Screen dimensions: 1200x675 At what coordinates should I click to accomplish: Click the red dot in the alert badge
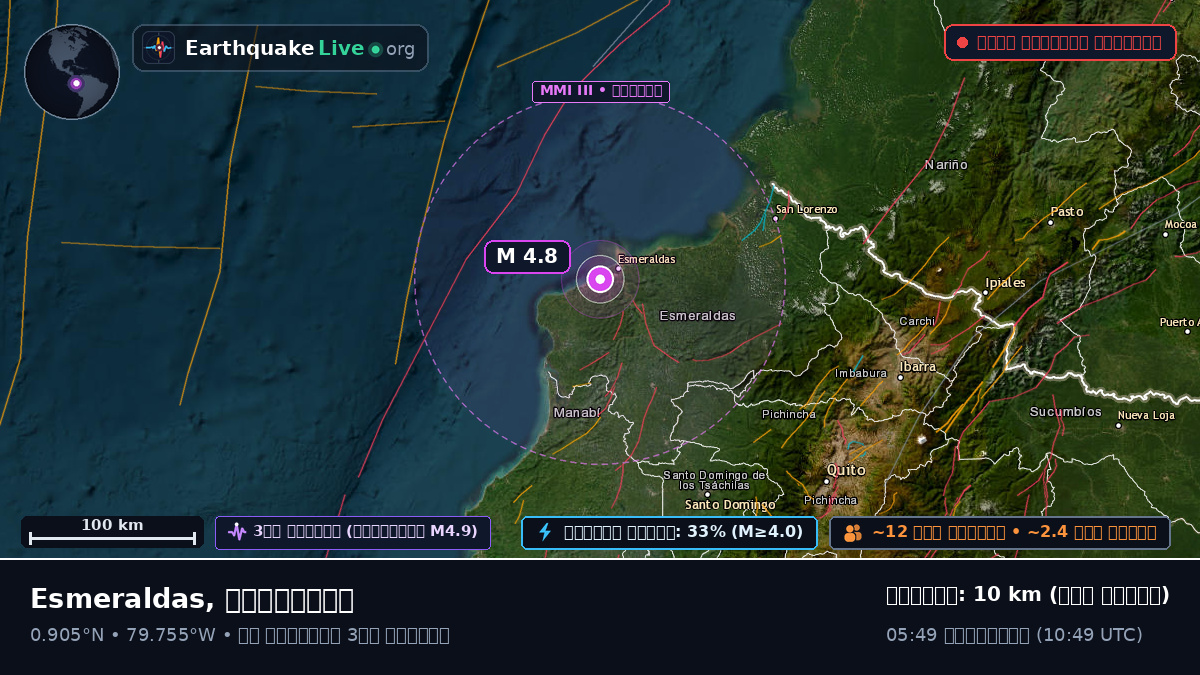(x=962, y=43)
